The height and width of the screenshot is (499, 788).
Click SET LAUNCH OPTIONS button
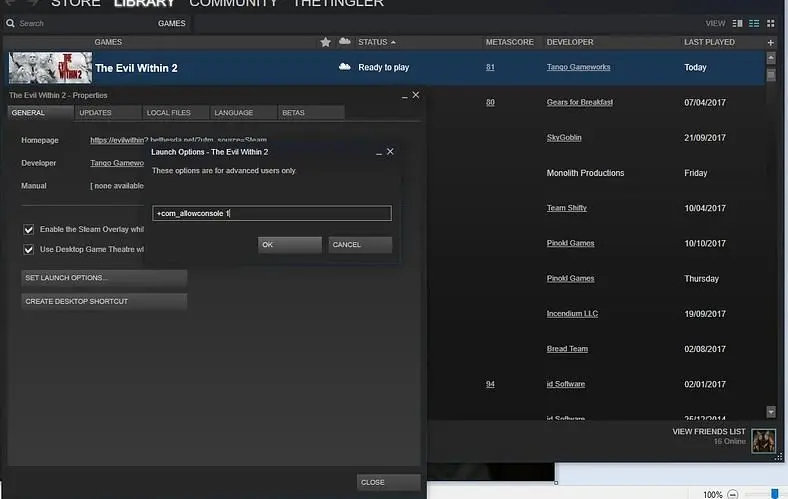104,278
